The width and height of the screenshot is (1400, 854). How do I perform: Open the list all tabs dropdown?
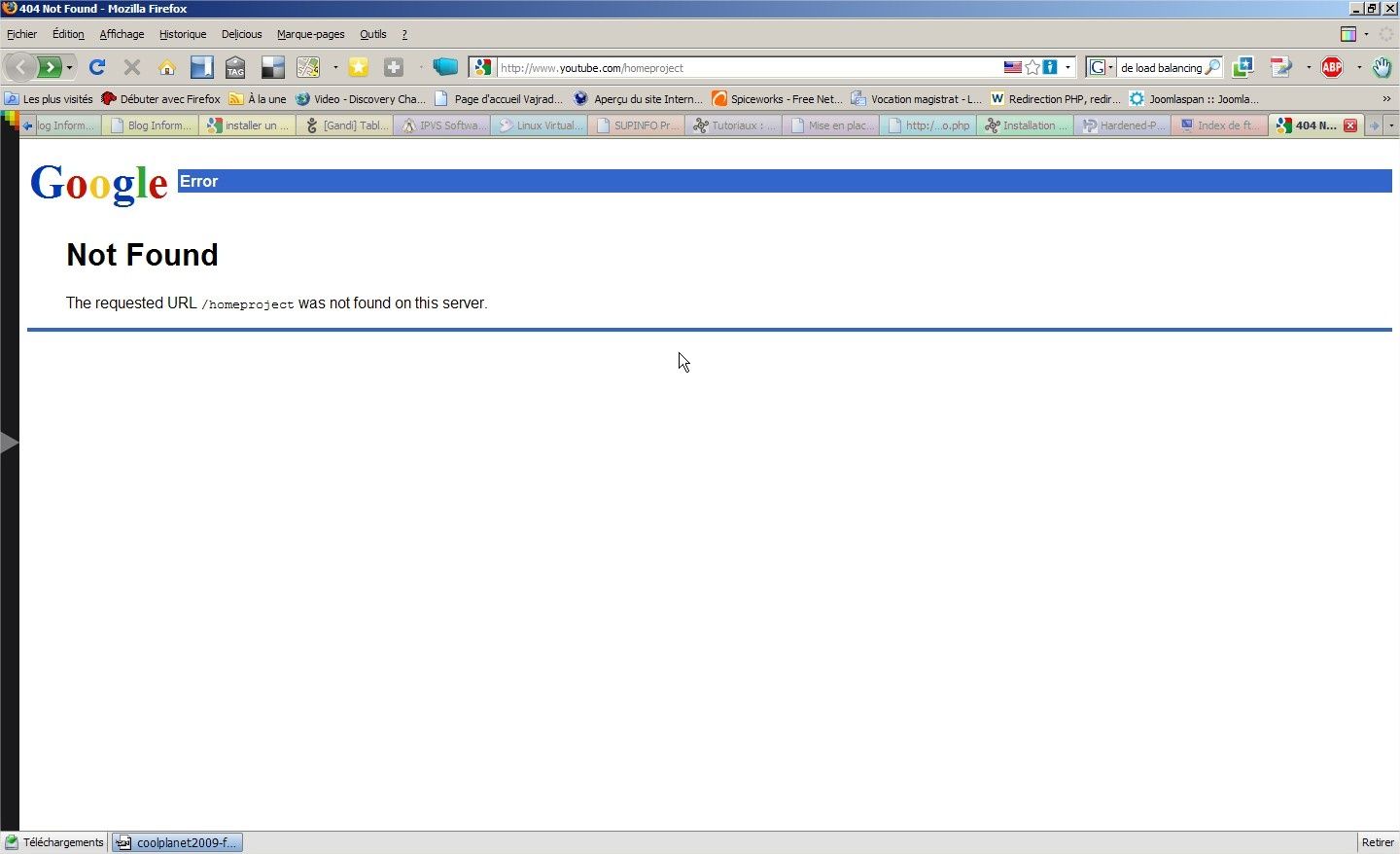1391,125
